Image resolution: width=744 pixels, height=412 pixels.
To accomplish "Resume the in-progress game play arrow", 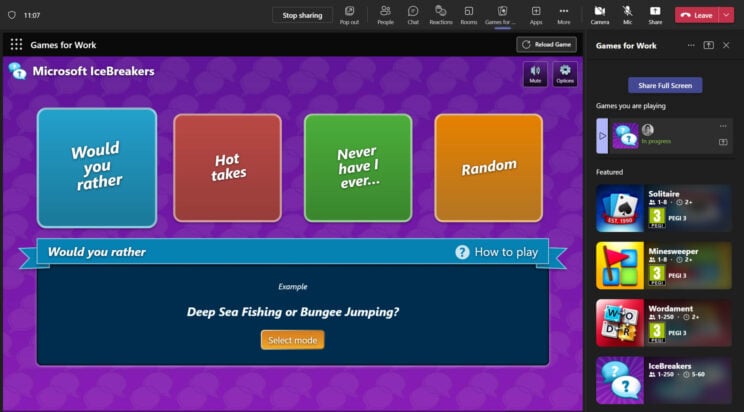I will click(602, 136).
